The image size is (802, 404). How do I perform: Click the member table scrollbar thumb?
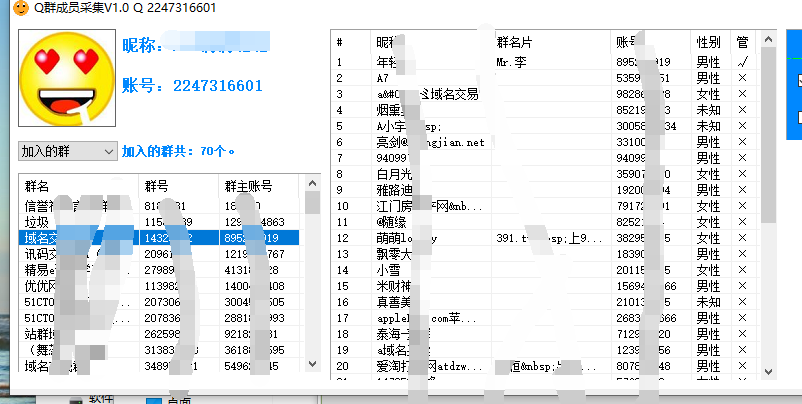pos(768,135)
